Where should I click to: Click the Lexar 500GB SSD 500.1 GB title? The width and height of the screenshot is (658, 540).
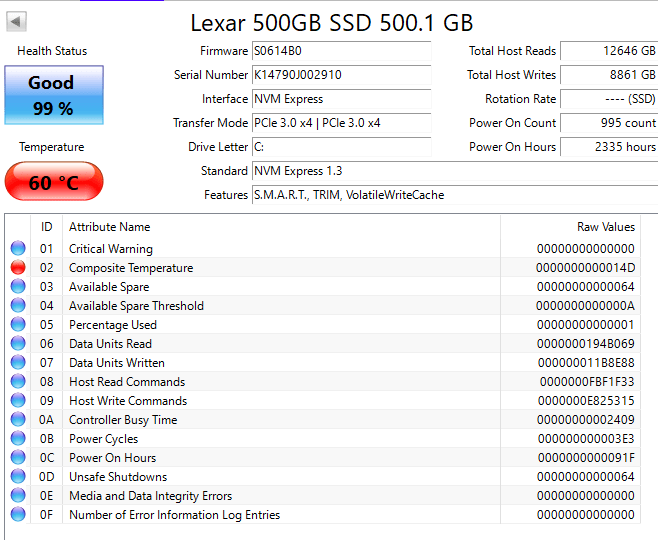[332, 23]
